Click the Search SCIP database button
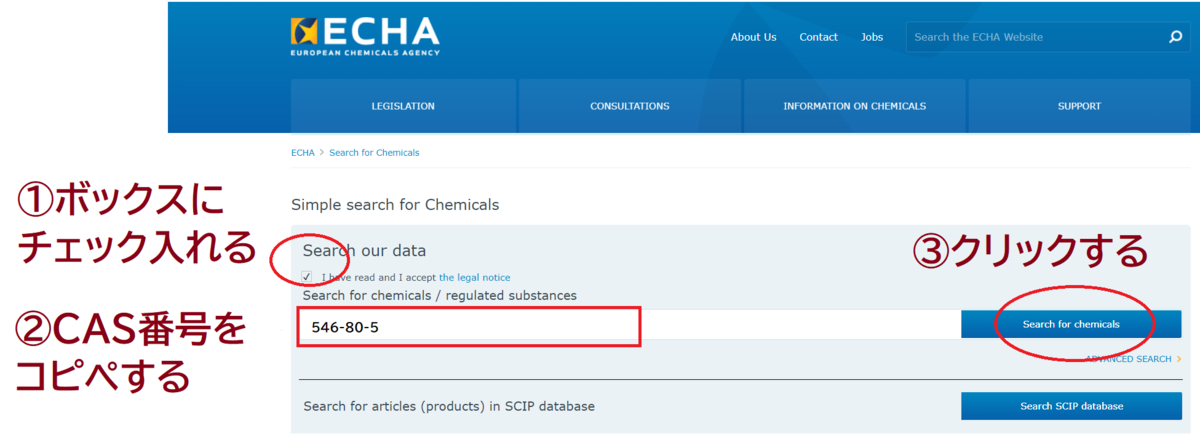This screenshot has width=1200, height=439. pos(1071,406)
